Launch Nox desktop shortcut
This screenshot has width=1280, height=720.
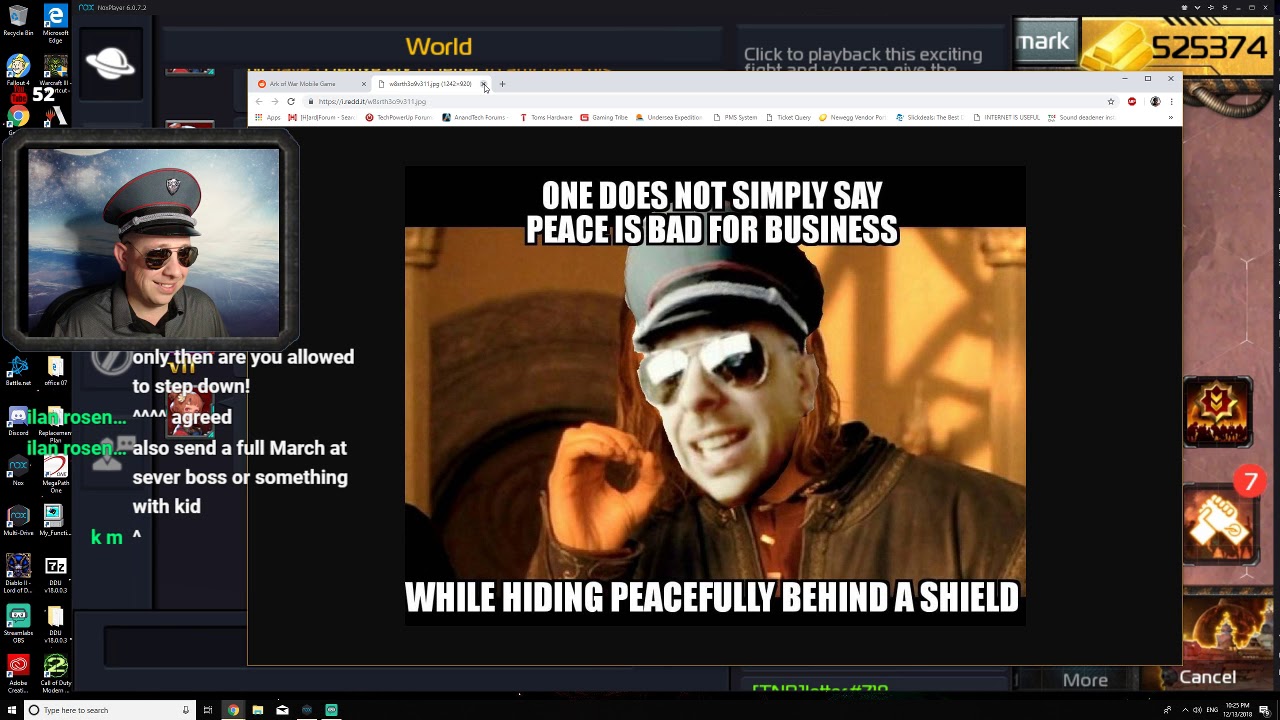(18, 470)
